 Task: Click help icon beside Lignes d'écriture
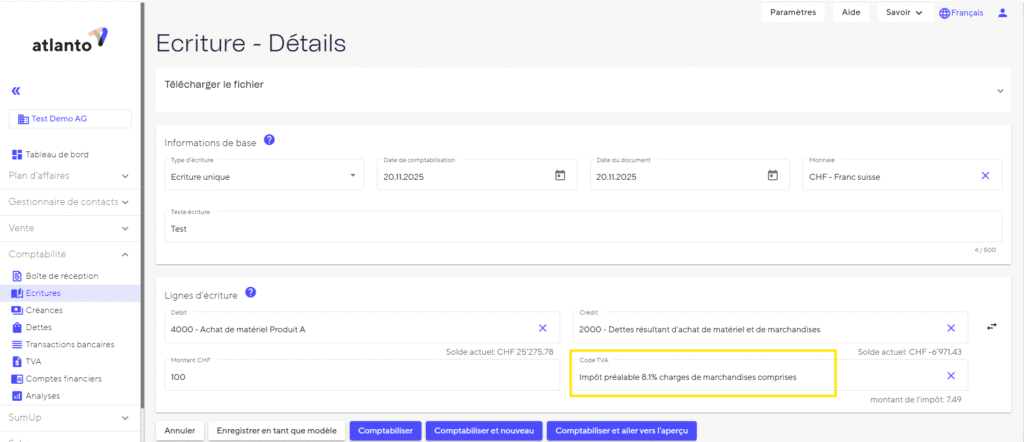tap(250, 292)
